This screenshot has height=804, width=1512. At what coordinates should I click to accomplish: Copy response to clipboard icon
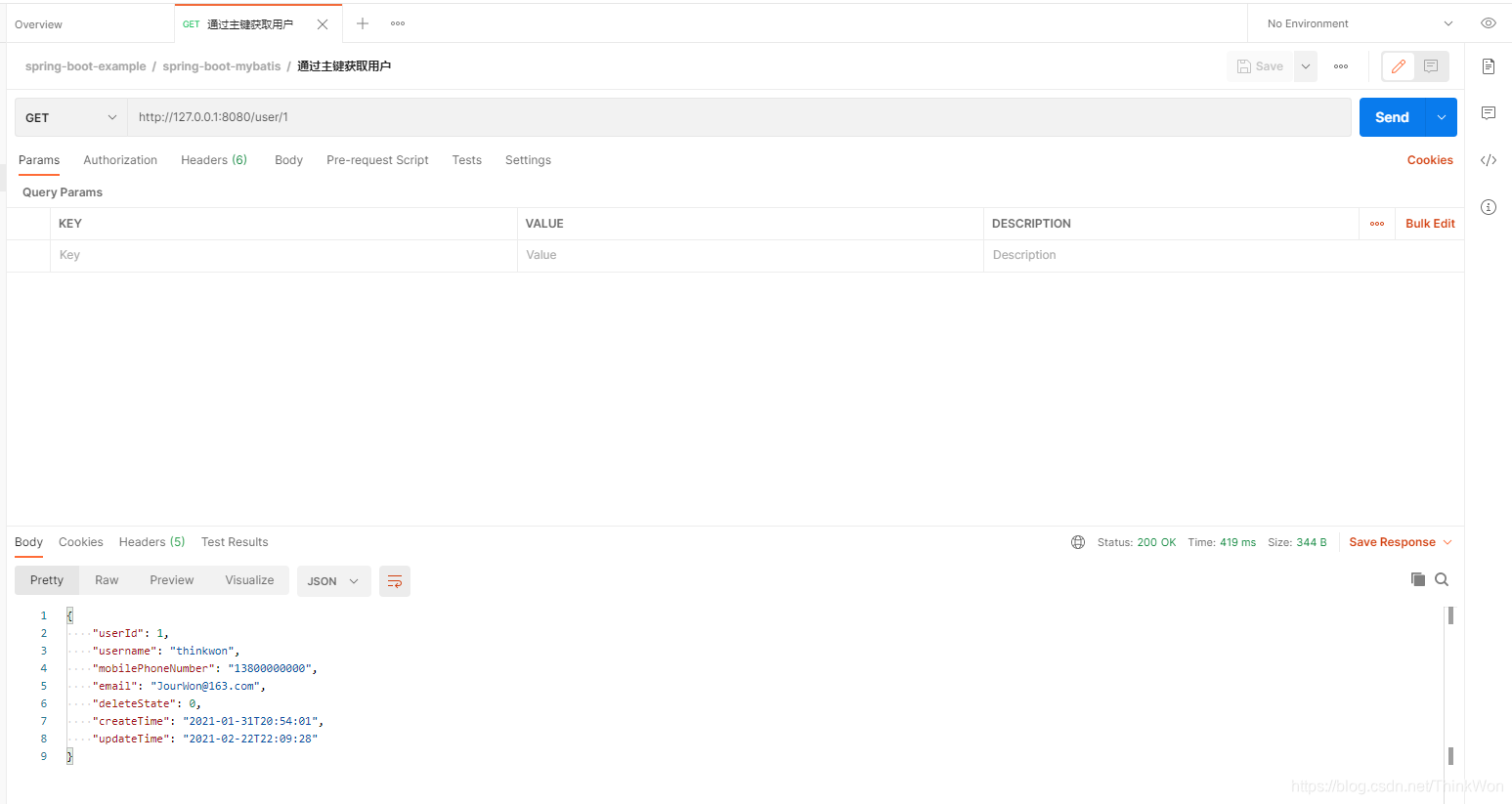coord(1418,579)
